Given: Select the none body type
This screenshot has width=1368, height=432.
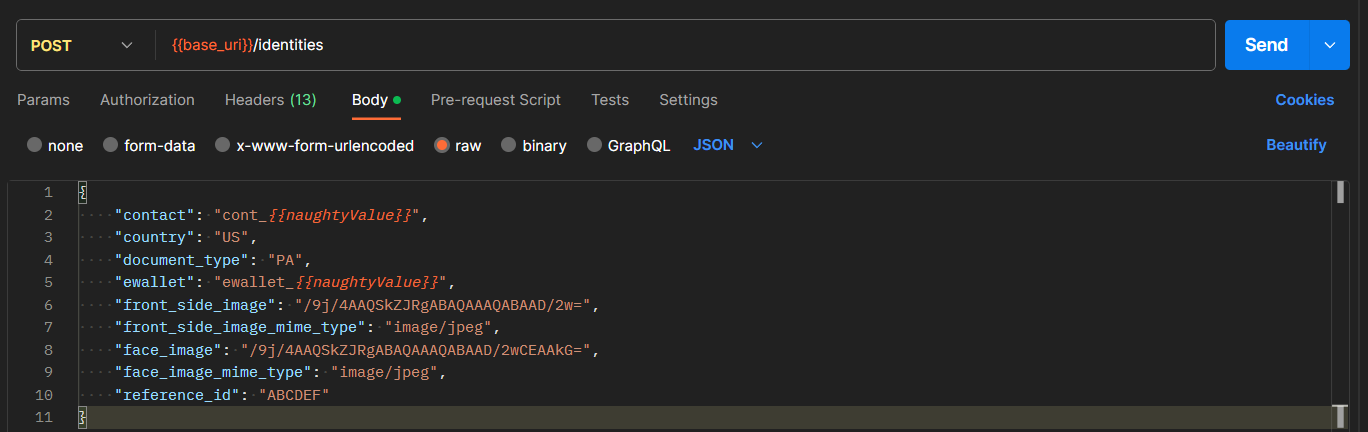Looking at the screenshot, I should 55,145.
